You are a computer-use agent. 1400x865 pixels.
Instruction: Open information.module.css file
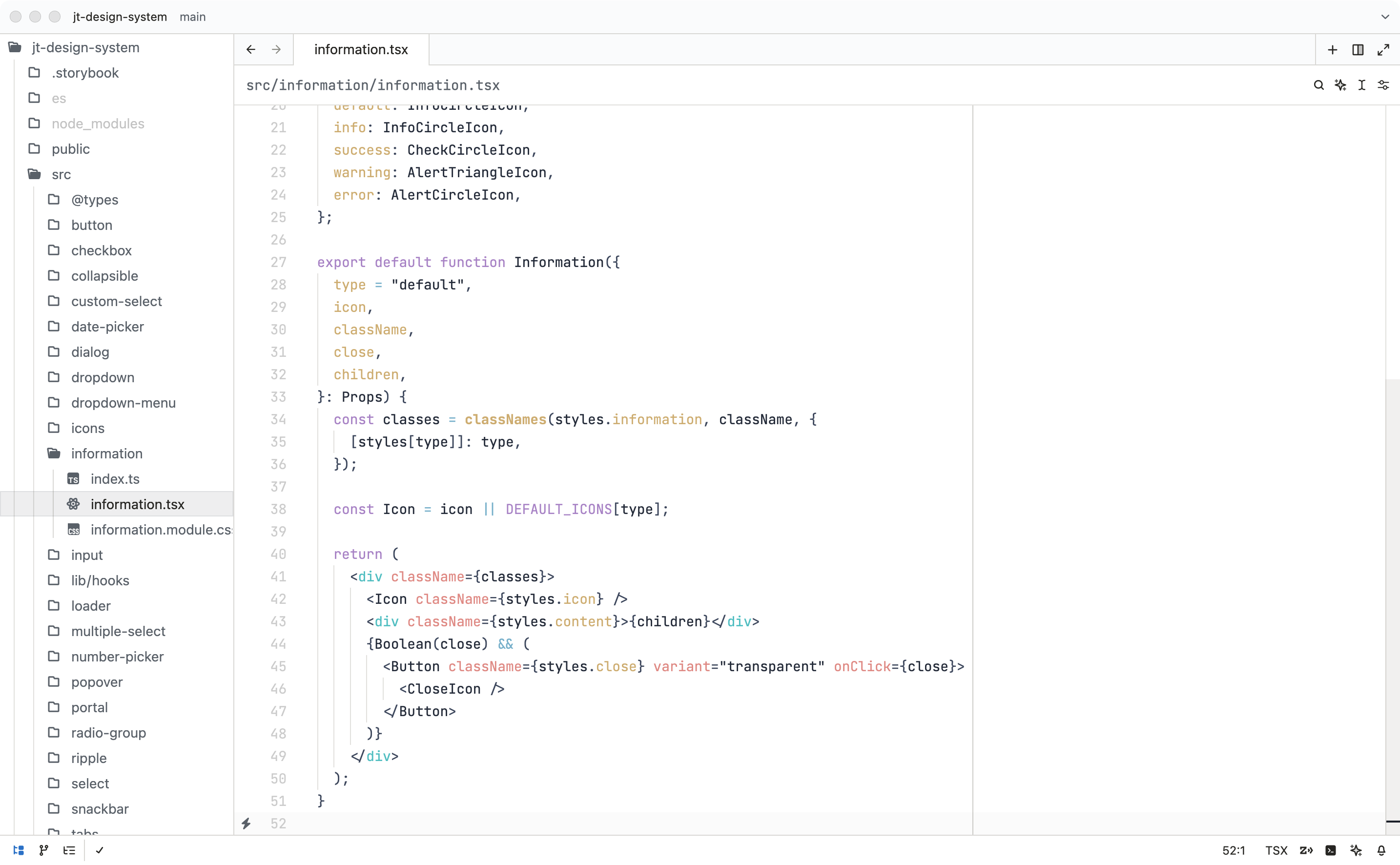point(117,529)
